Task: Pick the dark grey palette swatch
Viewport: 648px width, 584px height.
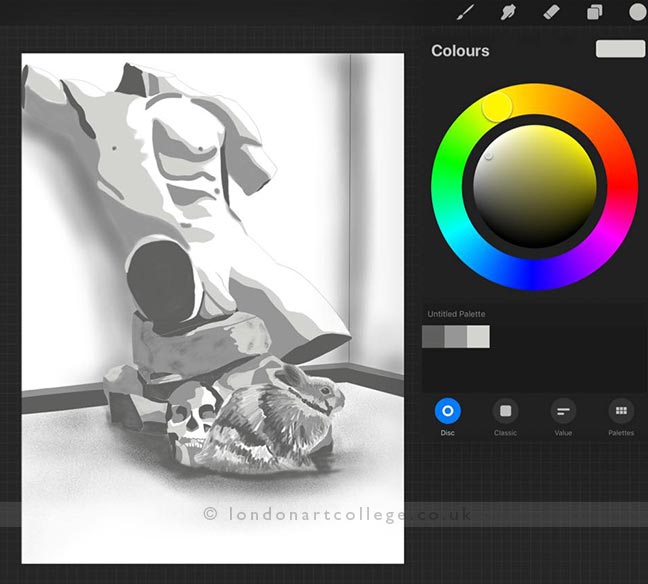Action: [433, 336]
